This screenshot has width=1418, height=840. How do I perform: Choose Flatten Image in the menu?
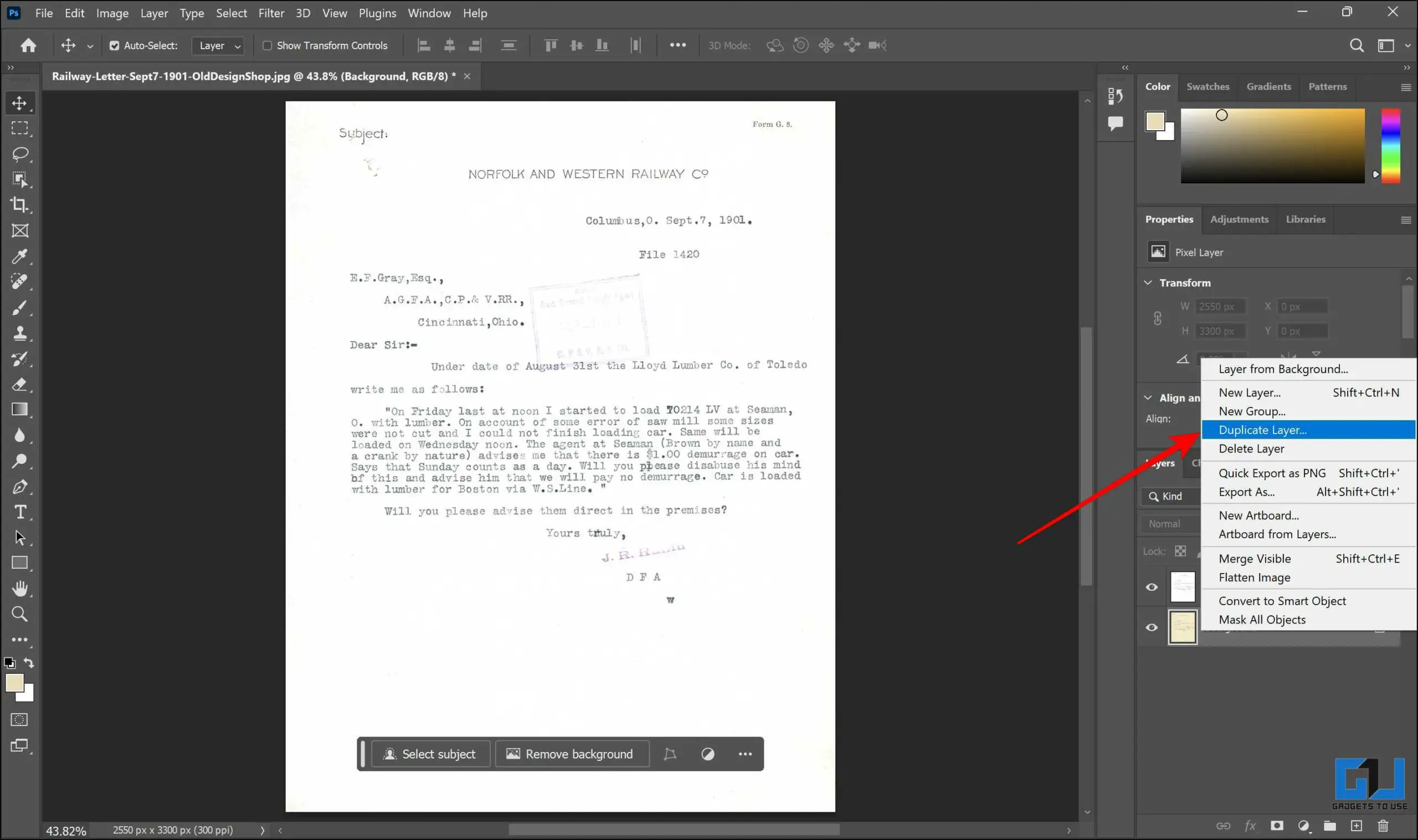point(1255,578)
